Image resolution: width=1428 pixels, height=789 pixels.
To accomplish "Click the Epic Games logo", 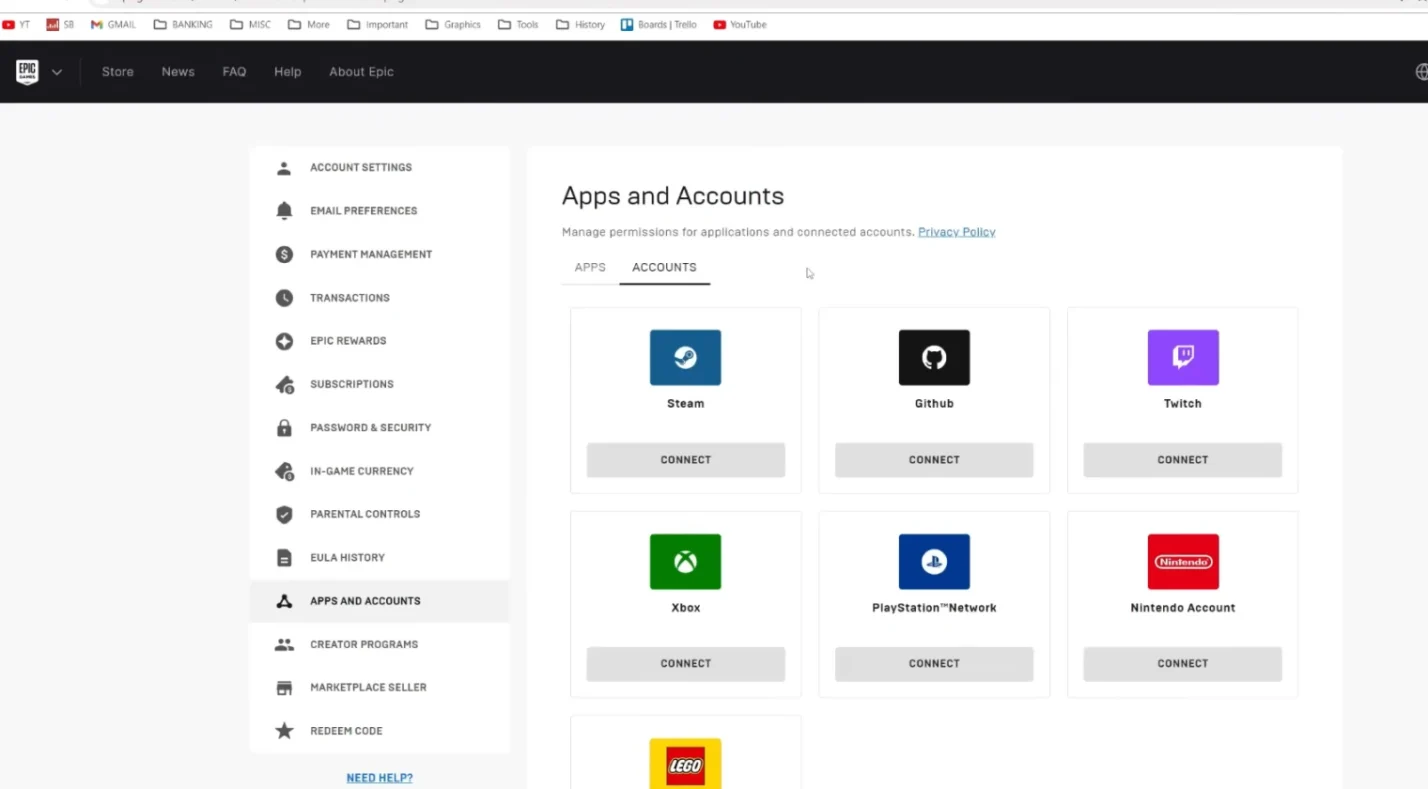I will [27, 72].
